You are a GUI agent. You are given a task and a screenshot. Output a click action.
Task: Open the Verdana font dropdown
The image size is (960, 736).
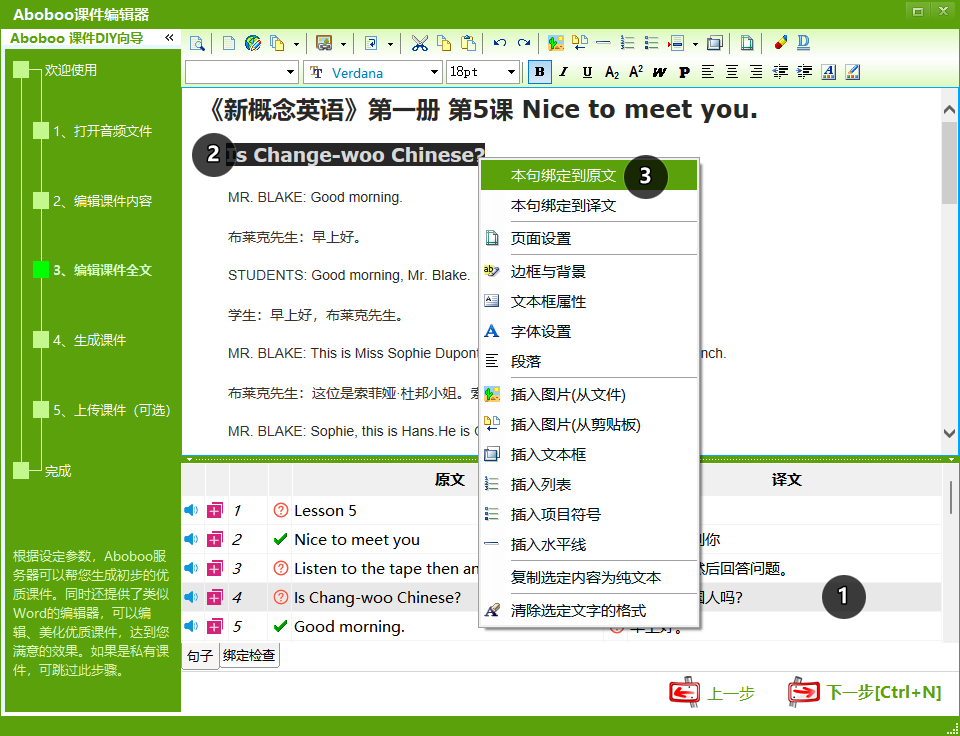tap(434, 72)
